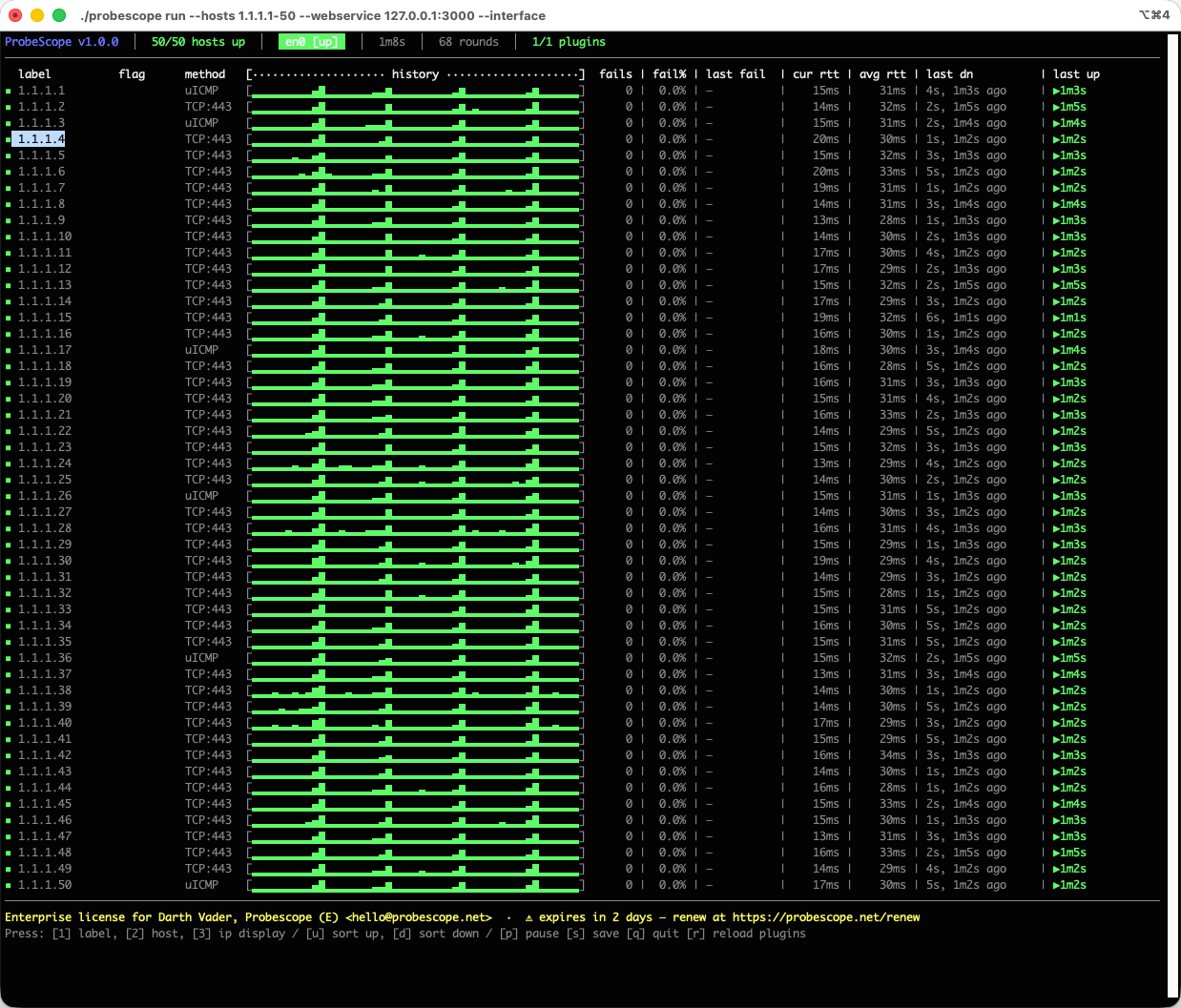The width and height of the screenshot is (1181, 1008).
Task: Click the cur rtt value in row 1.1.1.30
Action: (x=826, y=562)
